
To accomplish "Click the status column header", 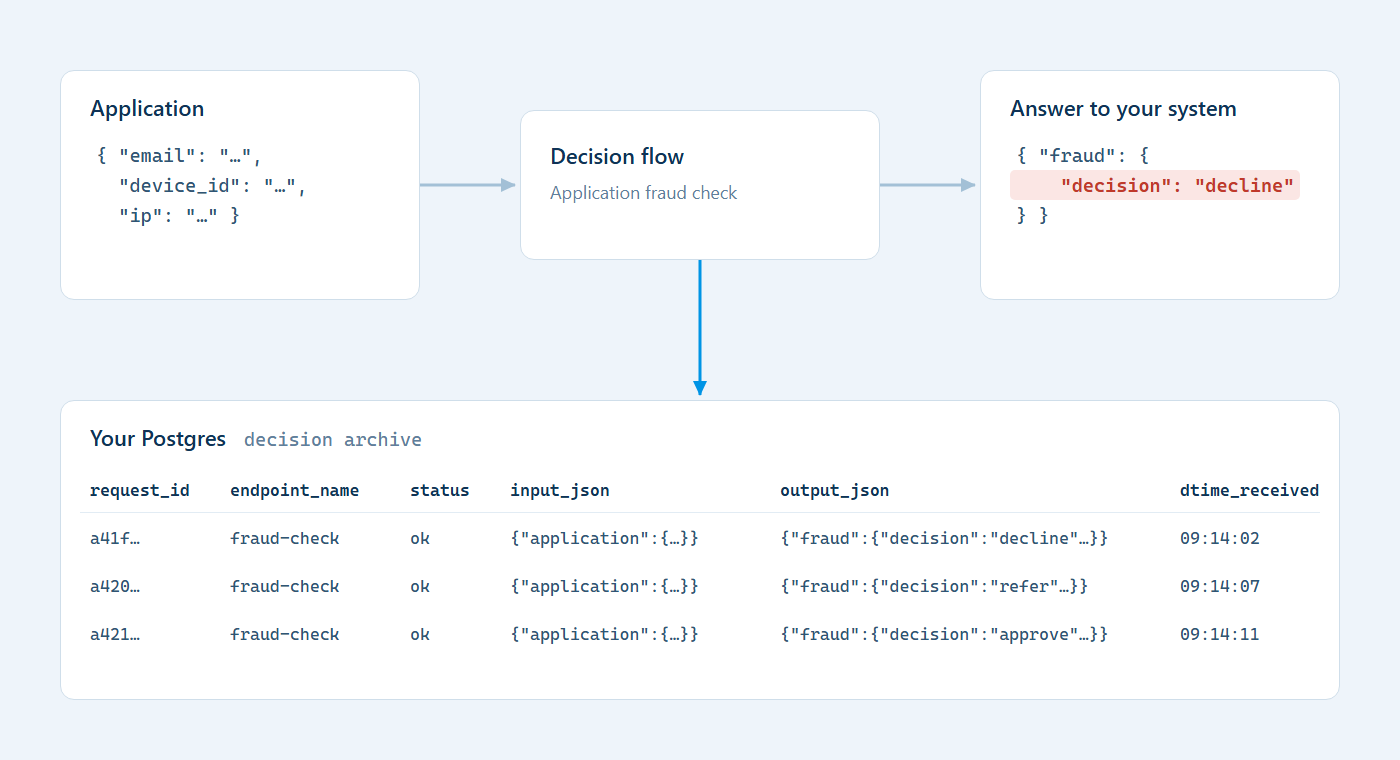I will pyautogui.click(x=440, y=490).
